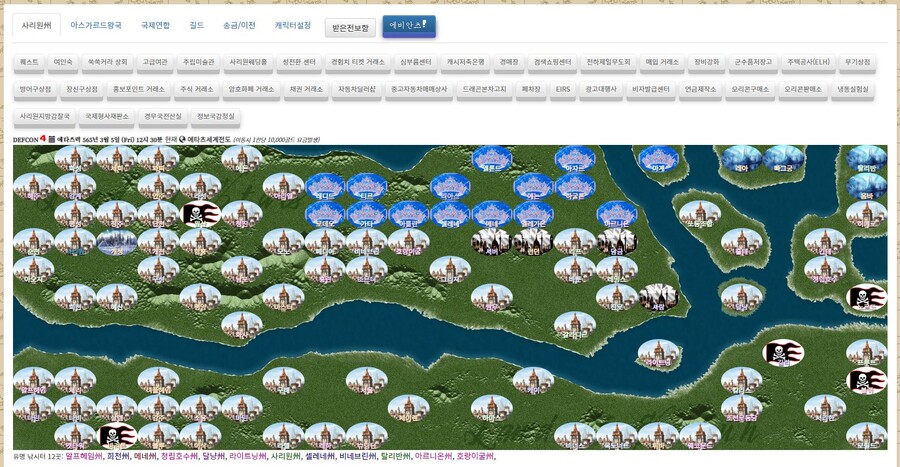Open the 무기상점 shop button
The height and width of the screenshot is (467, 900).
click(857, 62)
